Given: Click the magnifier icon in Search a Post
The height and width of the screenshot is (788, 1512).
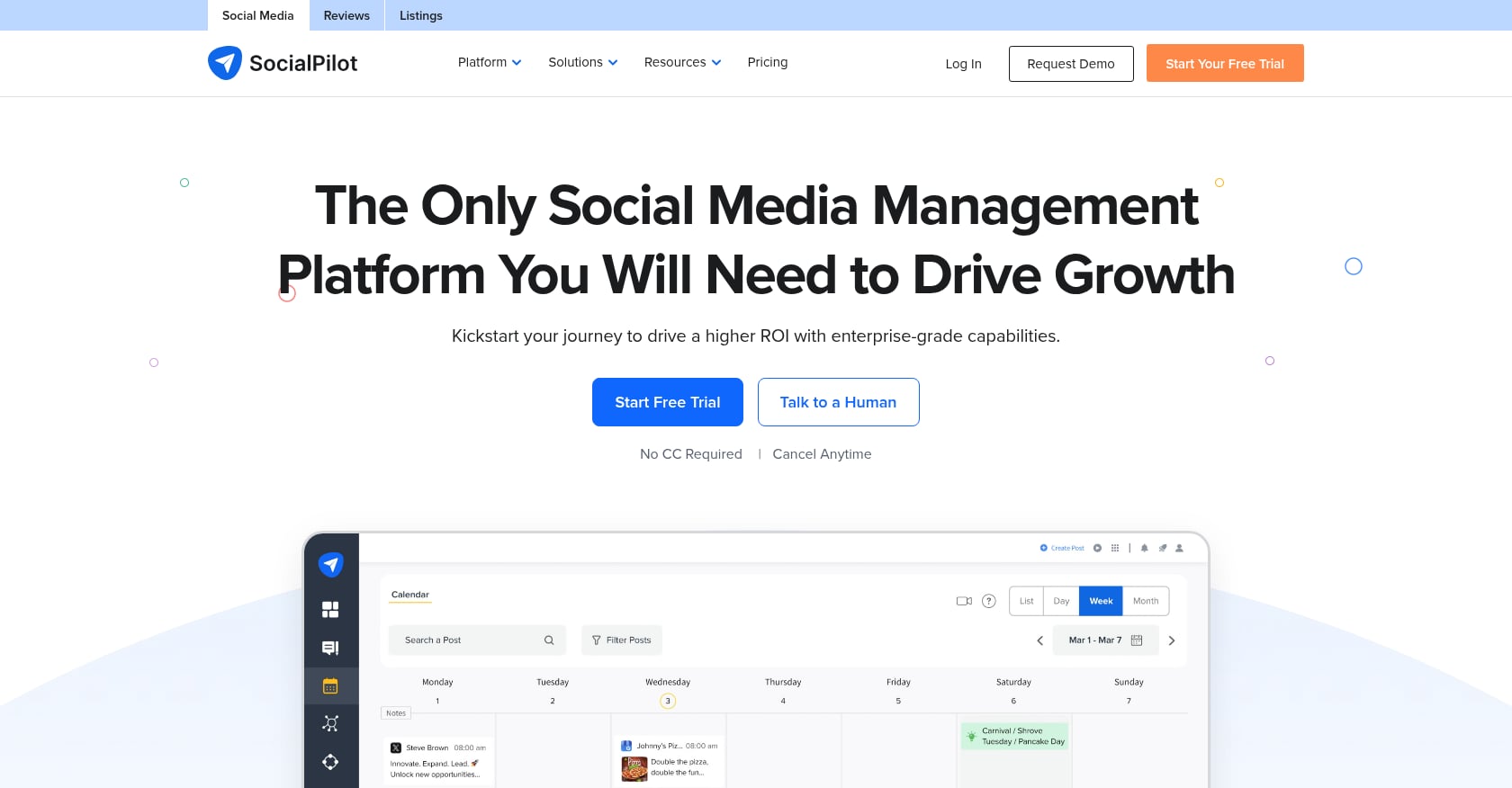Looking at the screenshot, I should pyautogui.click(x=549, y=640).
